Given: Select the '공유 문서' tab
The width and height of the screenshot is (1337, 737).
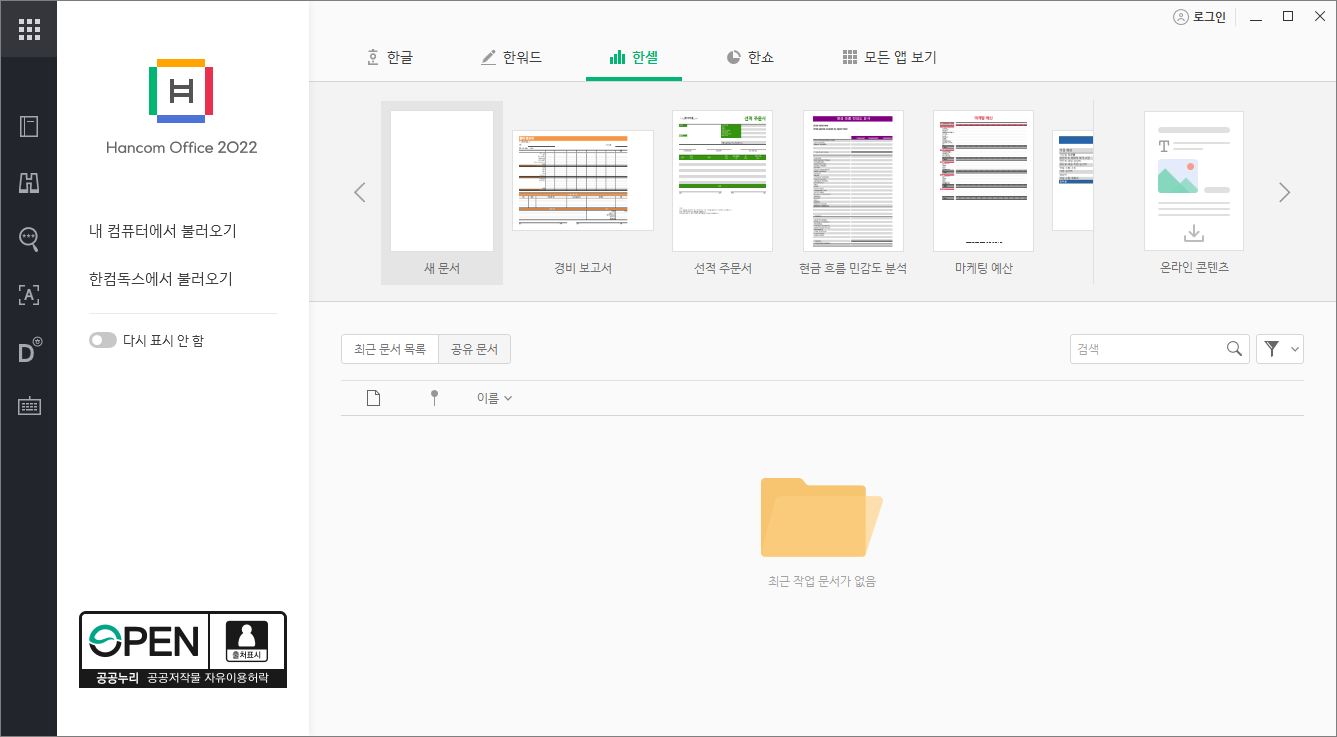Looking at the screenshot, I should [x=474, y=349].
